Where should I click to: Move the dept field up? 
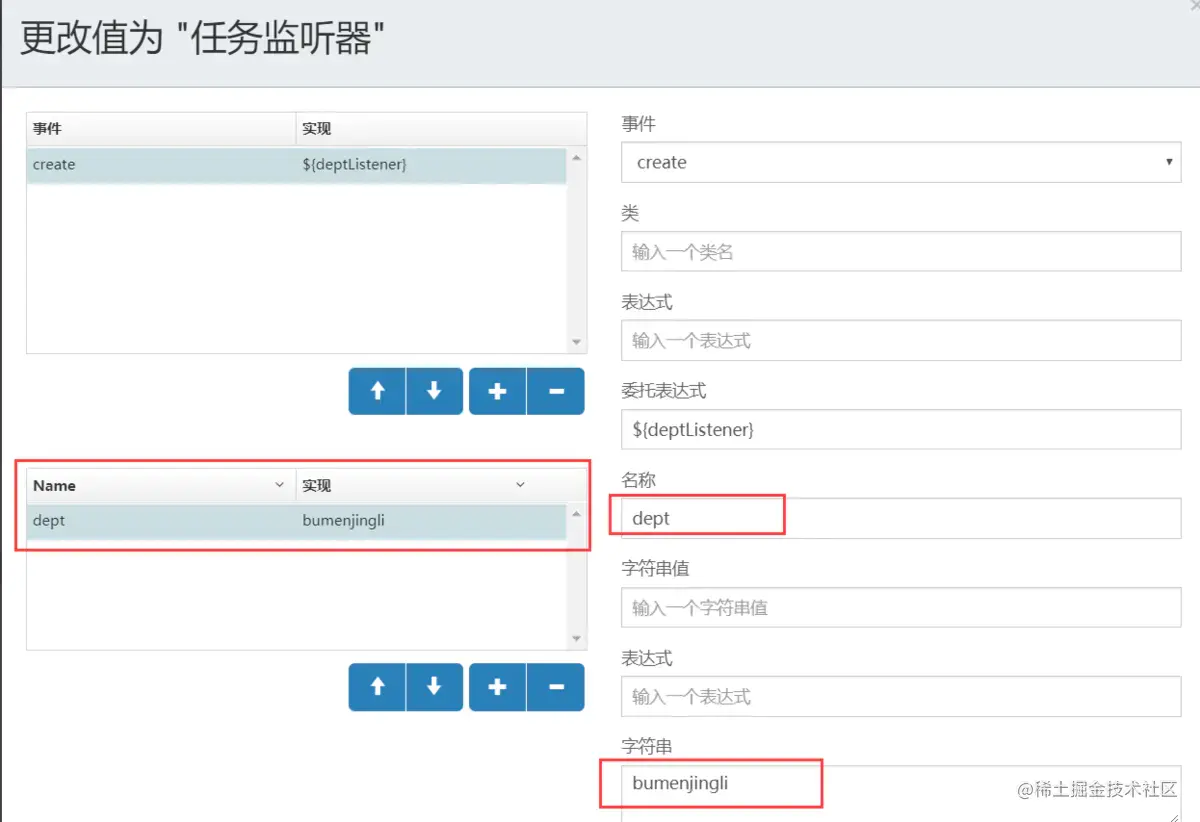pyautogui.click(x=377, y=687)
